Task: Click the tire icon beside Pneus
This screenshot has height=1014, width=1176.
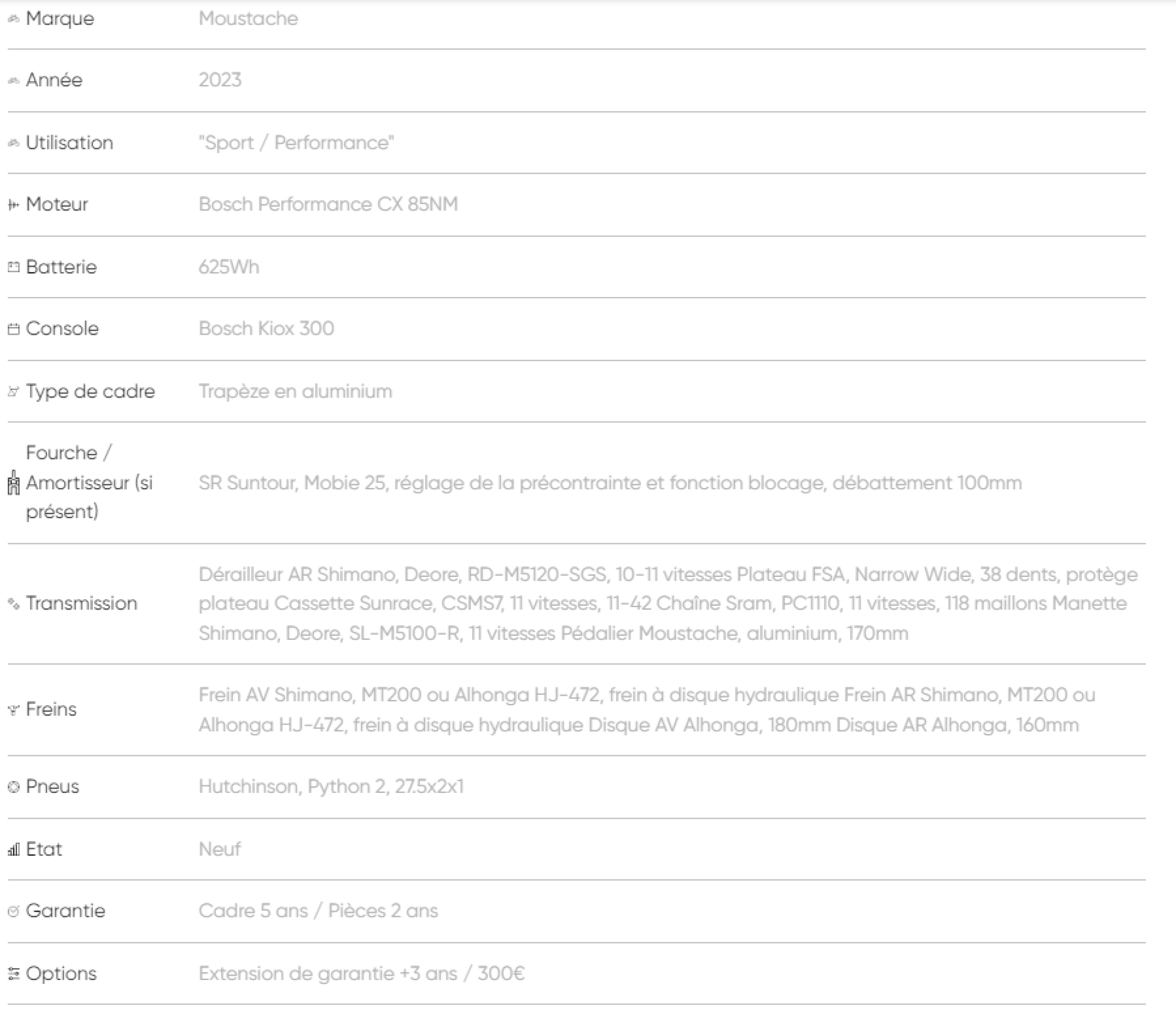Action: (x=14, y=787)
